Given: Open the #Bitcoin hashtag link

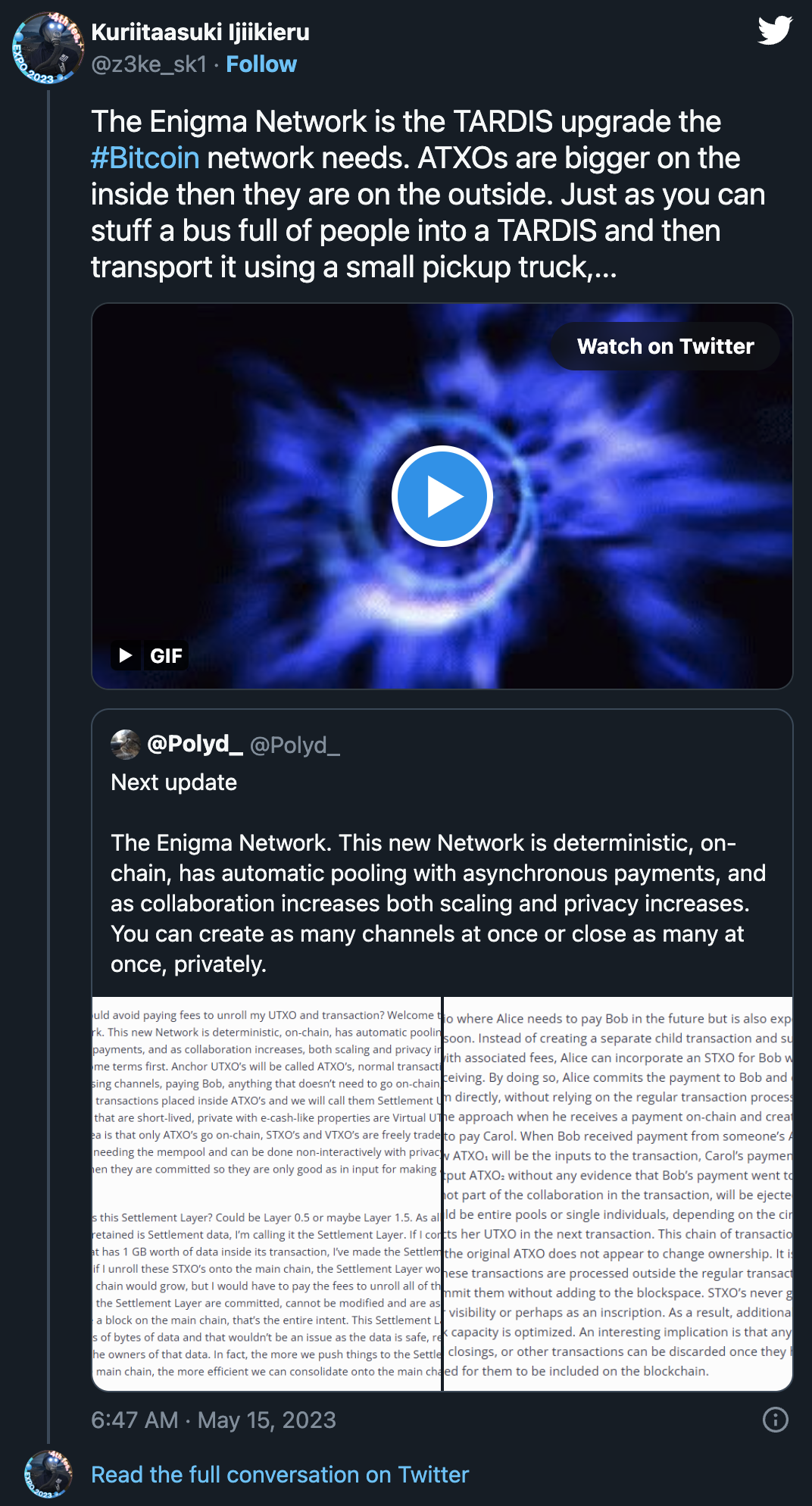Looking at the screenshot, I should [x=145, y=158].
